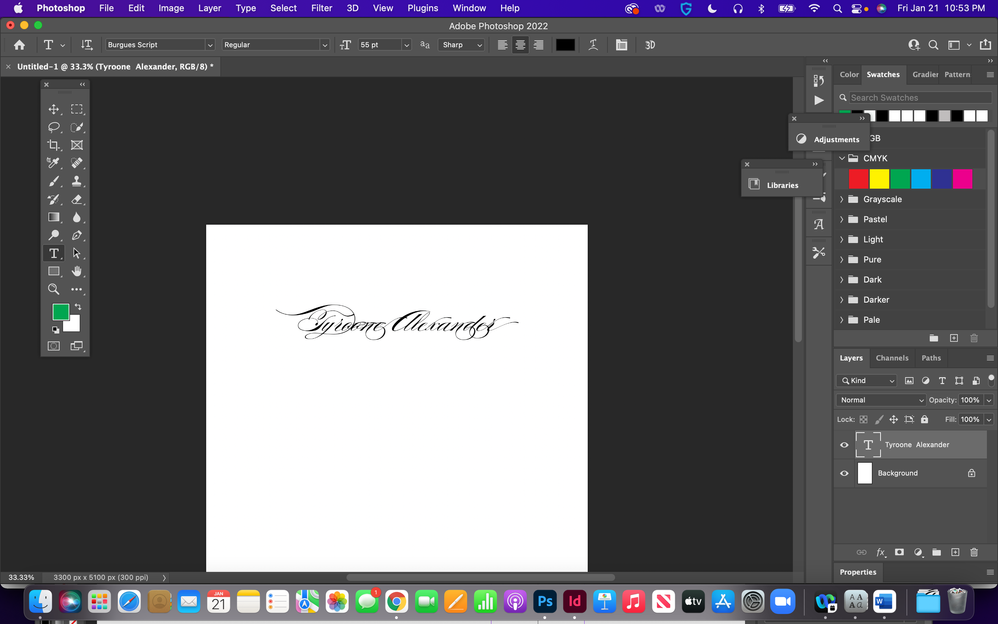
Task: Select the red color swatch
Action: tap(857, 178)
